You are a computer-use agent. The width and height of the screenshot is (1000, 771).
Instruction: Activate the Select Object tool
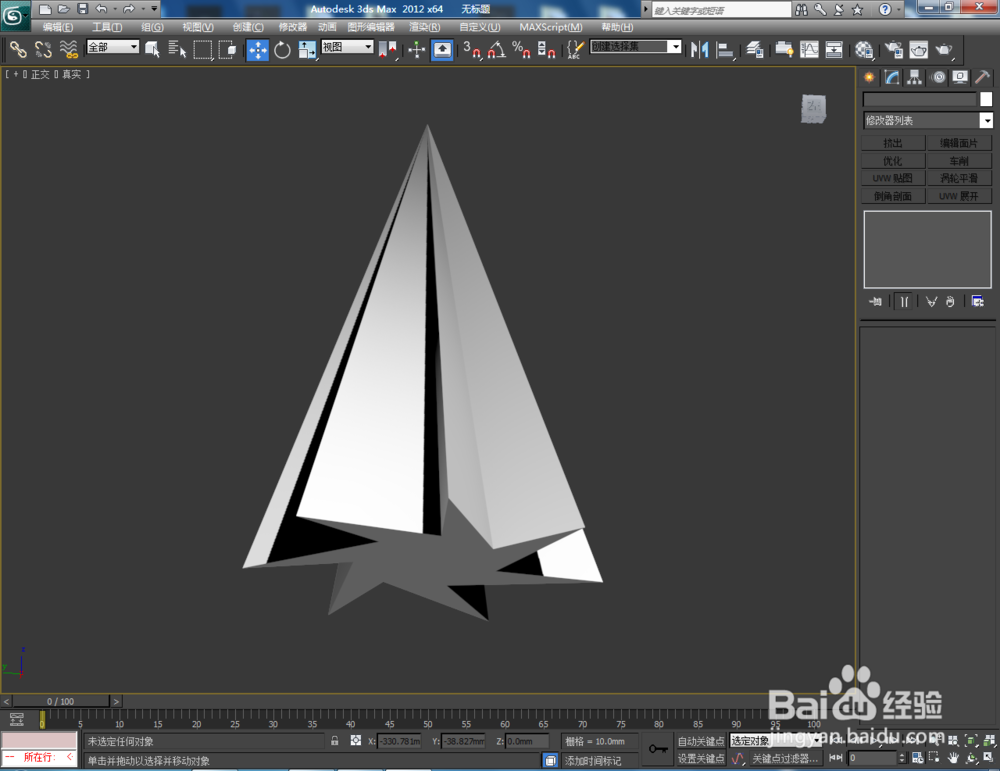click(x=152, y=49)
